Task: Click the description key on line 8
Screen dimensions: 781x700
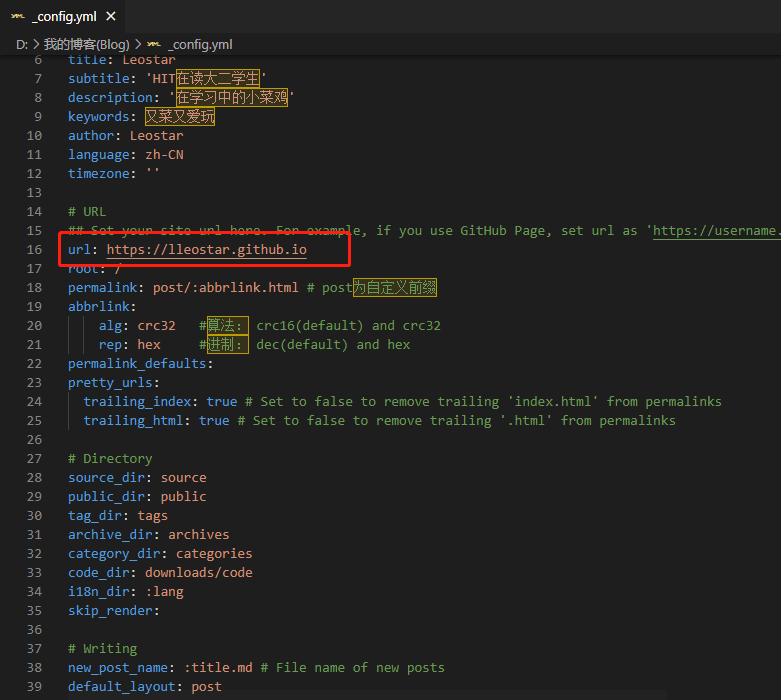Action: pos(110,97)
